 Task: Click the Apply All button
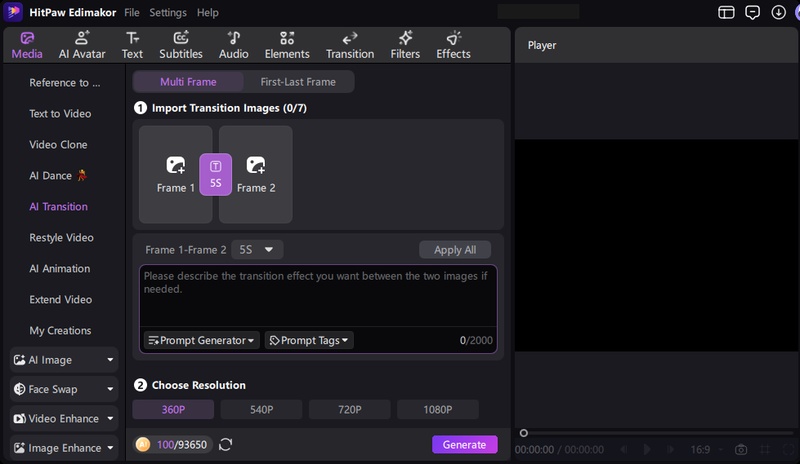[x=455, y=250]
